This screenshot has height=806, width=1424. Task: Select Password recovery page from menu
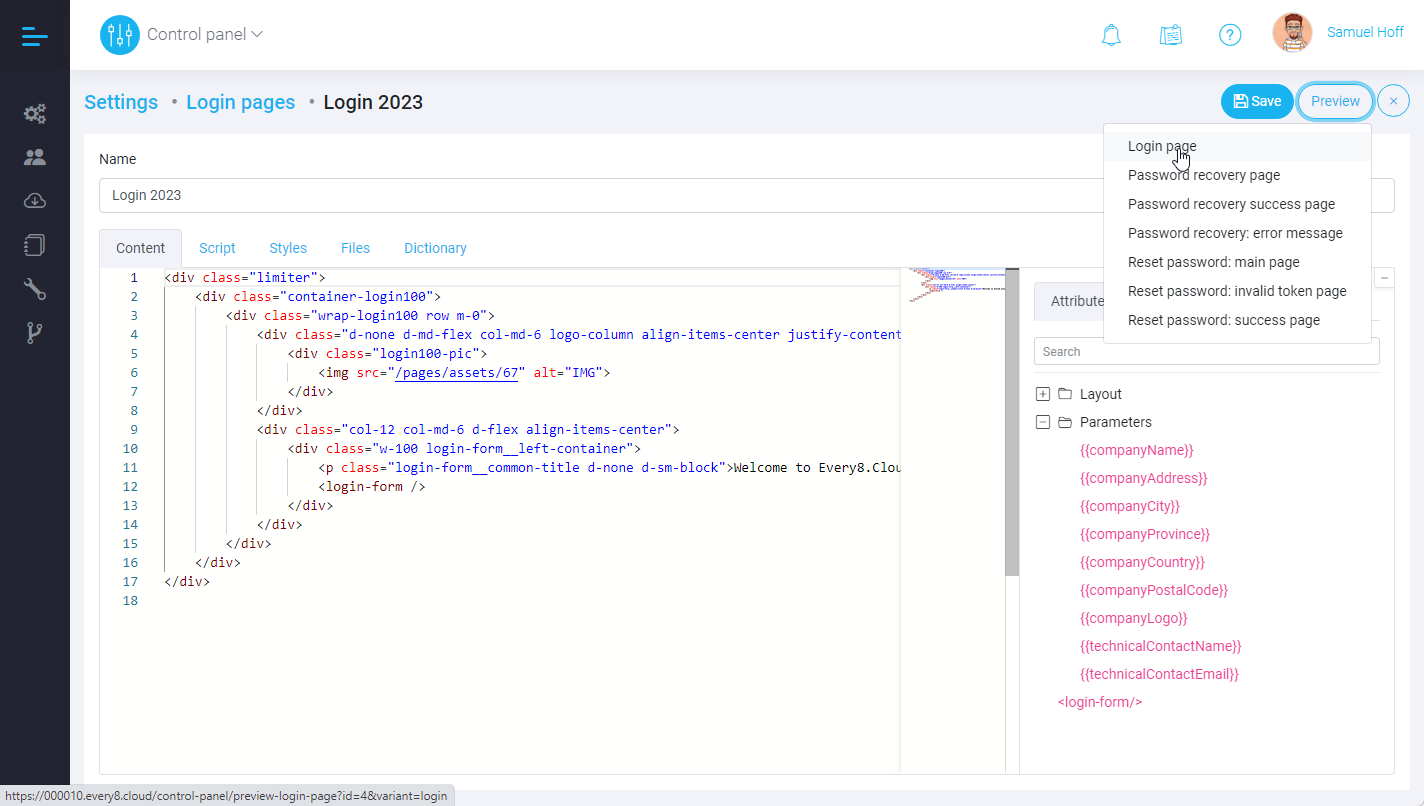[1204, 175]
